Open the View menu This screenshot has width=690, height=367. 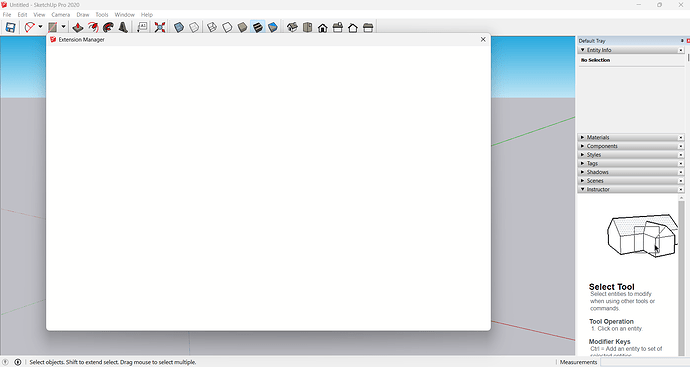(39, 15)
